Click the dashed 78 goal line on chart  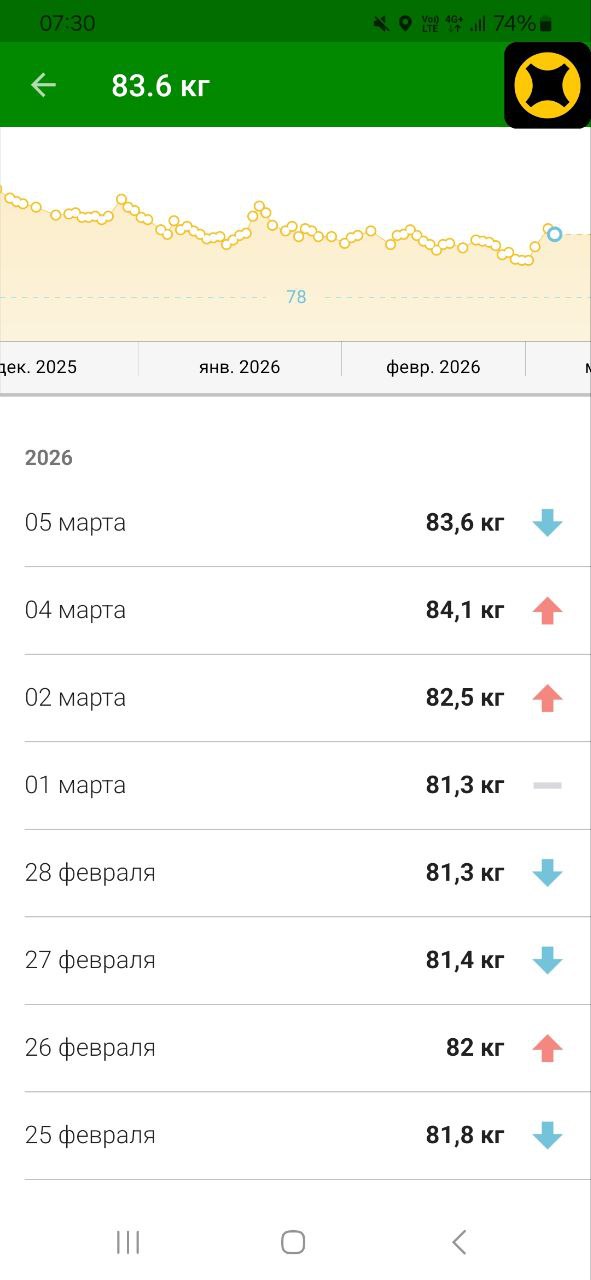point(296,296)
